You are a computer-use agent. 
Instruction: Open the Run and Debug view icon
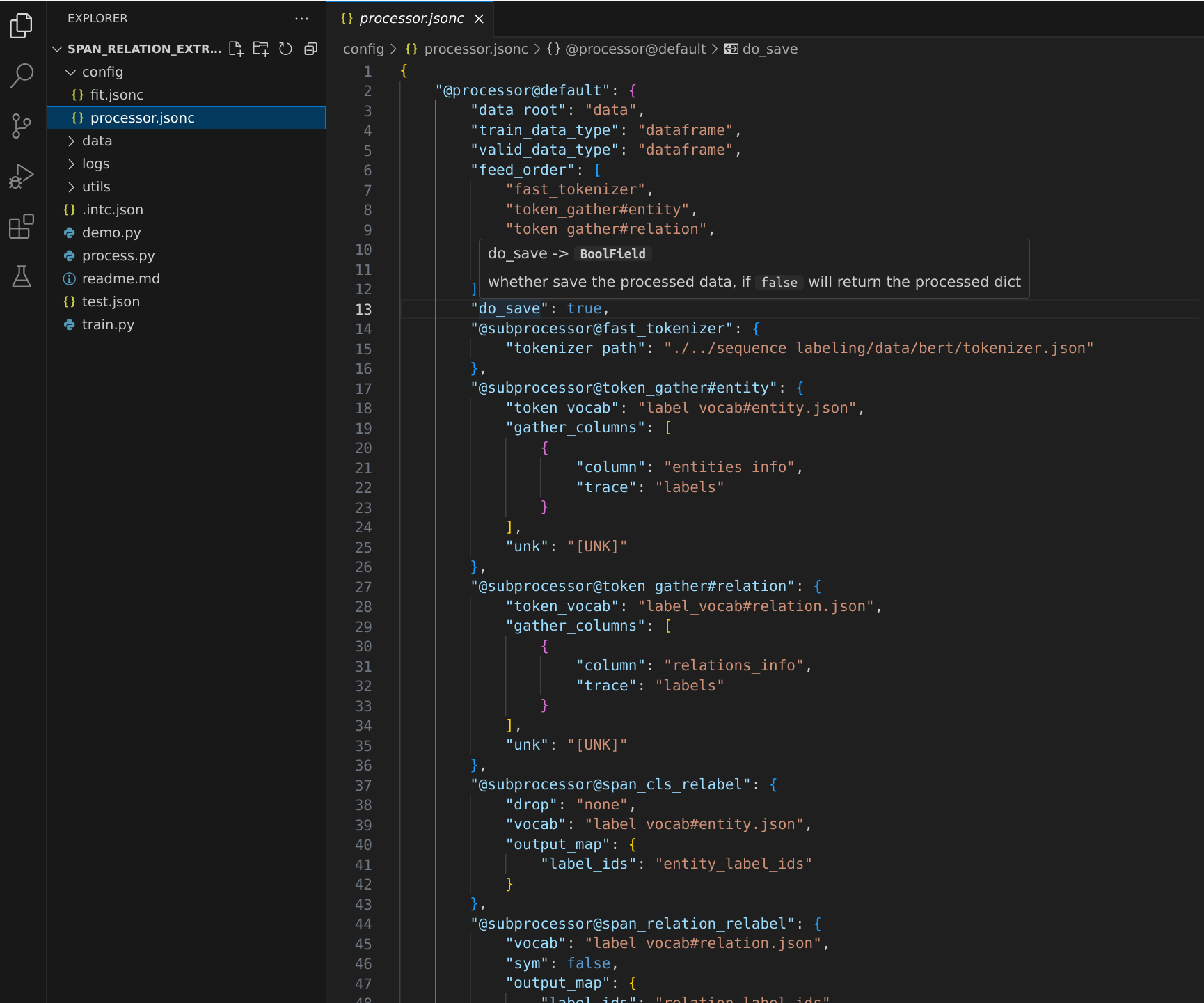pyautogui.click(x=22, y=177)
